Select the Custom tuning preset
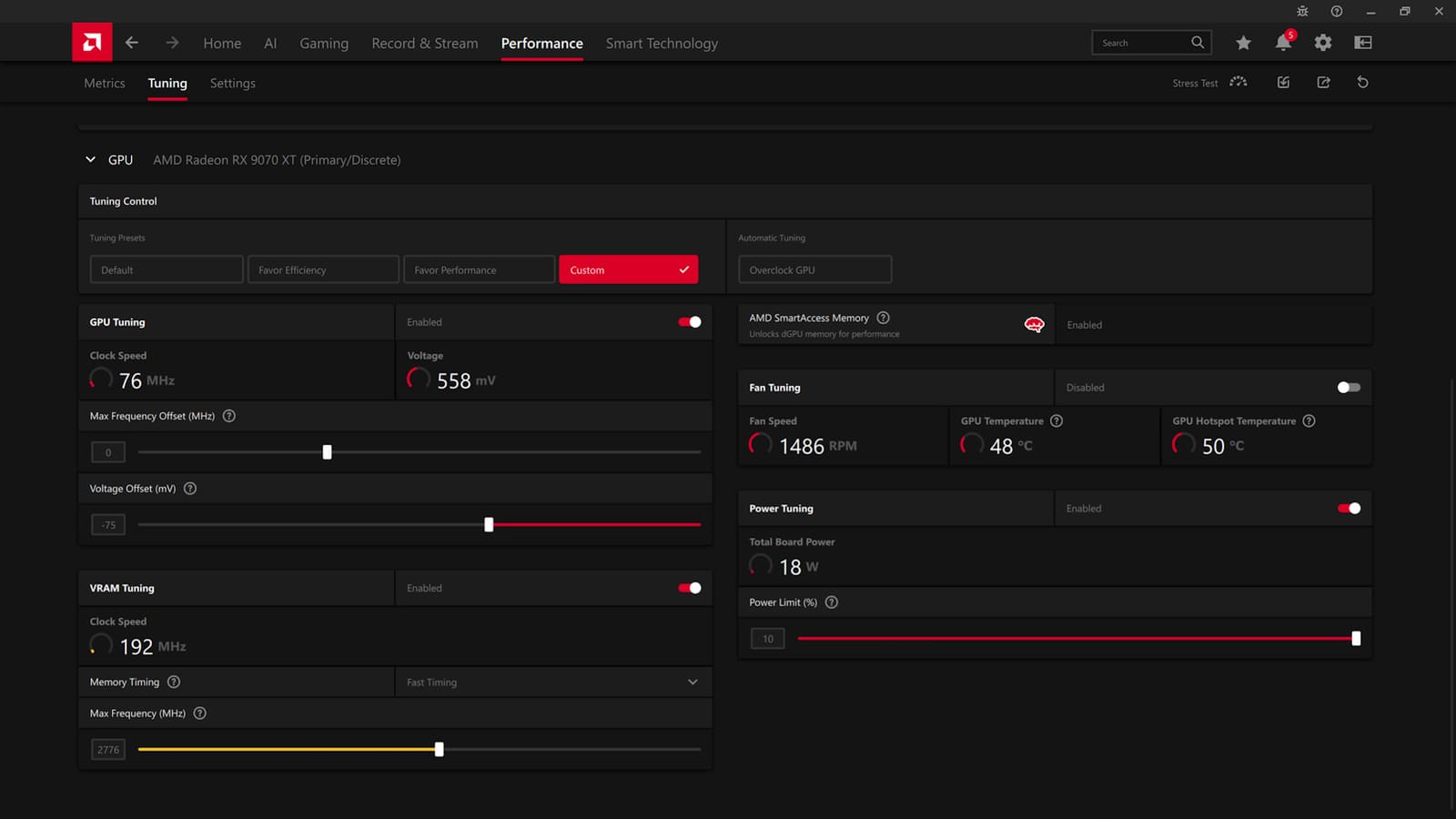The width and height of the screenshot is (1456, 819). [629, 269]
